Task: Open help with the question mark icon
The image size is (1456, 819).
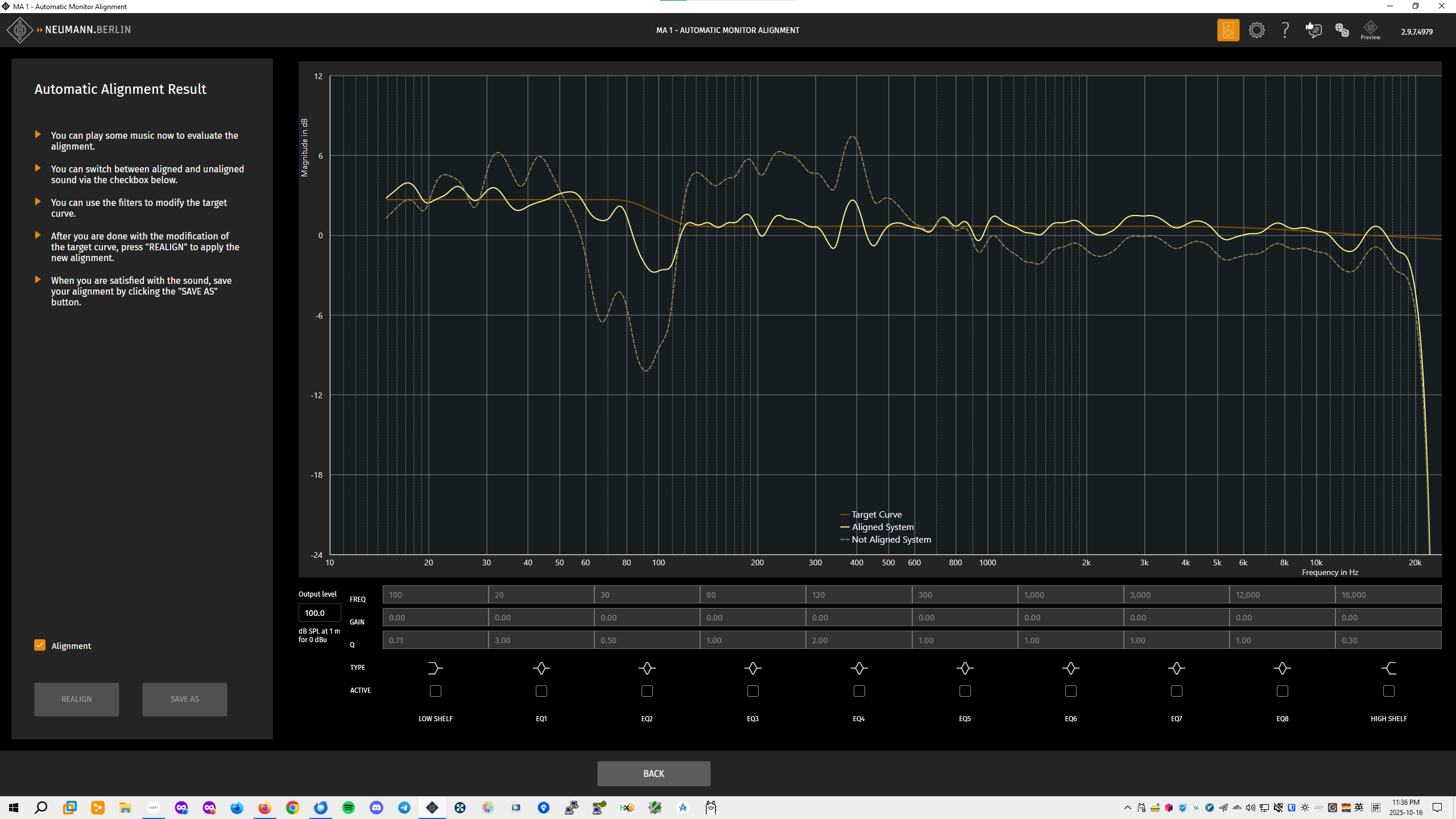Action: coord(1285,30)
